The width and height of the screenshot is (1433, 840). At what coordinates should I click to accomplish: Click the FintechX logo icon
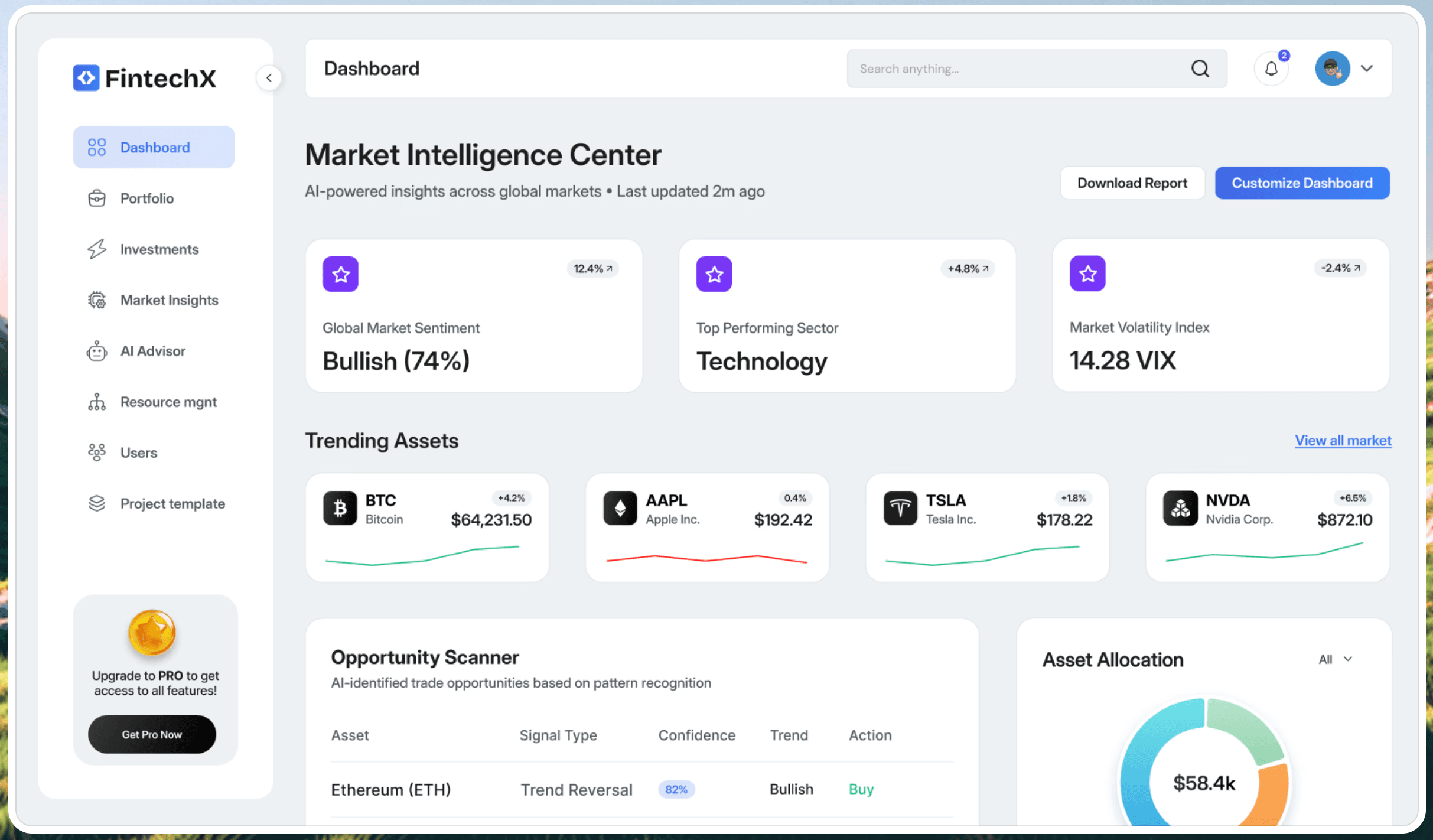coord(86,78)
